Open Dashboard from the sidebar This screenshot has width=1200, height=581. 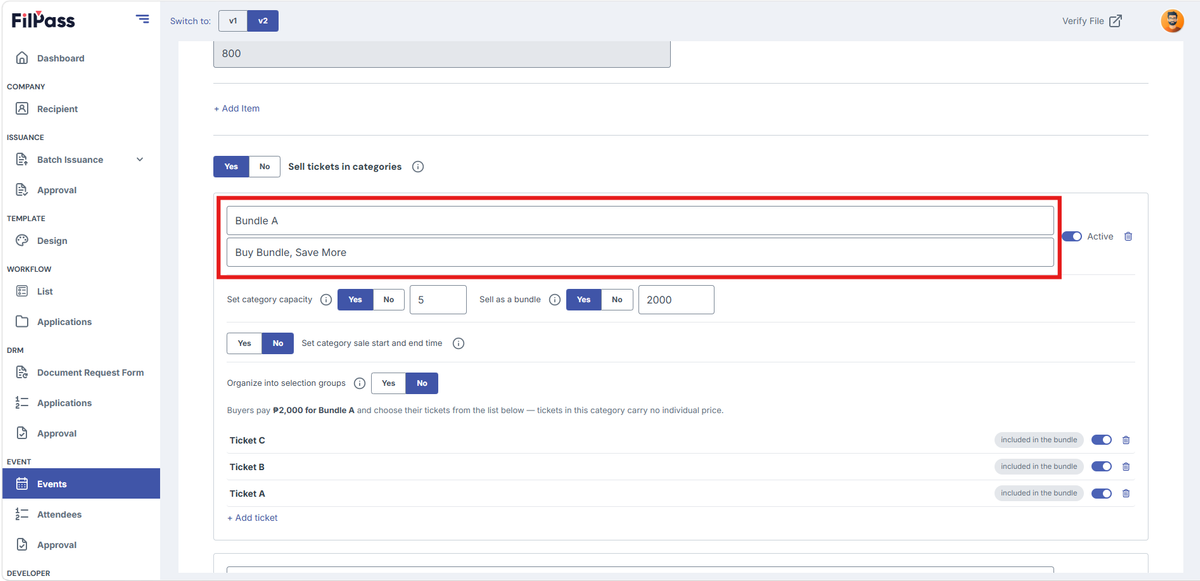coord(61,58)
